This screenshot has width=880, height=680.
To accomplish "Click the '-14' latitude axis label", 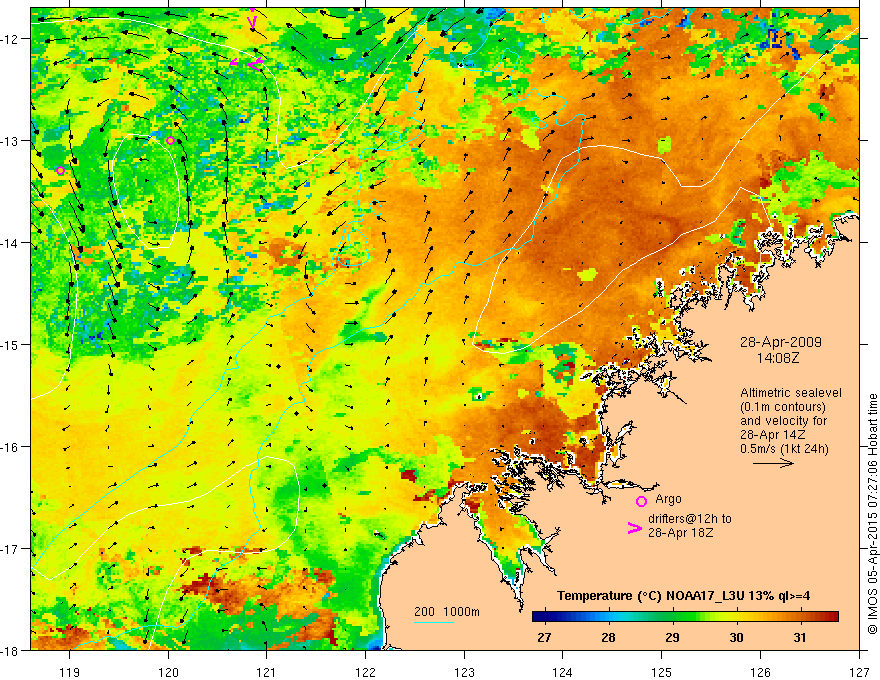I will (x=11, y=243).
